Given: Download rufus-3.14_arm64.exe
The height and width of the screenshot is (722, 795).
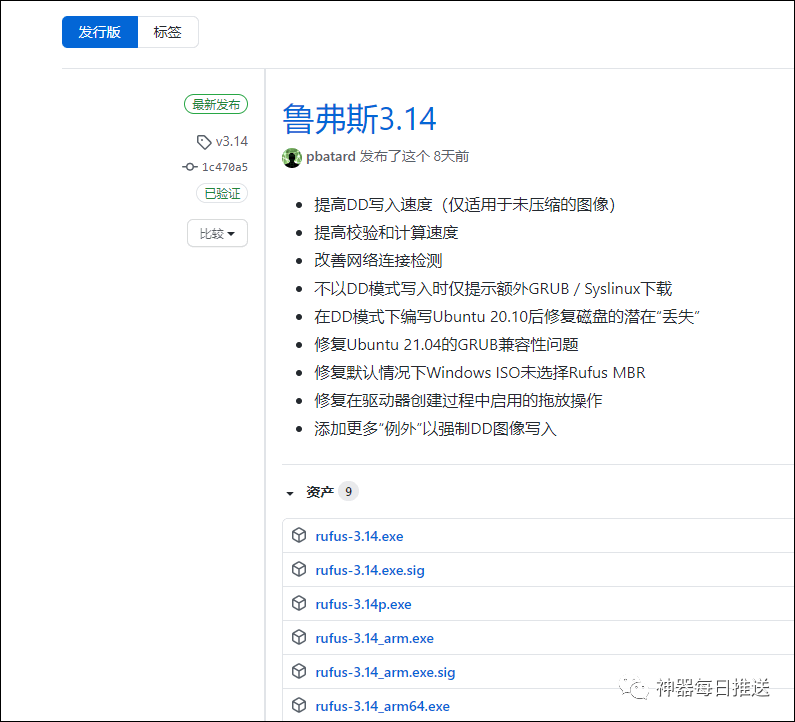Looking at the screenshot, I should pyautogui.click(x=382, y=706).
